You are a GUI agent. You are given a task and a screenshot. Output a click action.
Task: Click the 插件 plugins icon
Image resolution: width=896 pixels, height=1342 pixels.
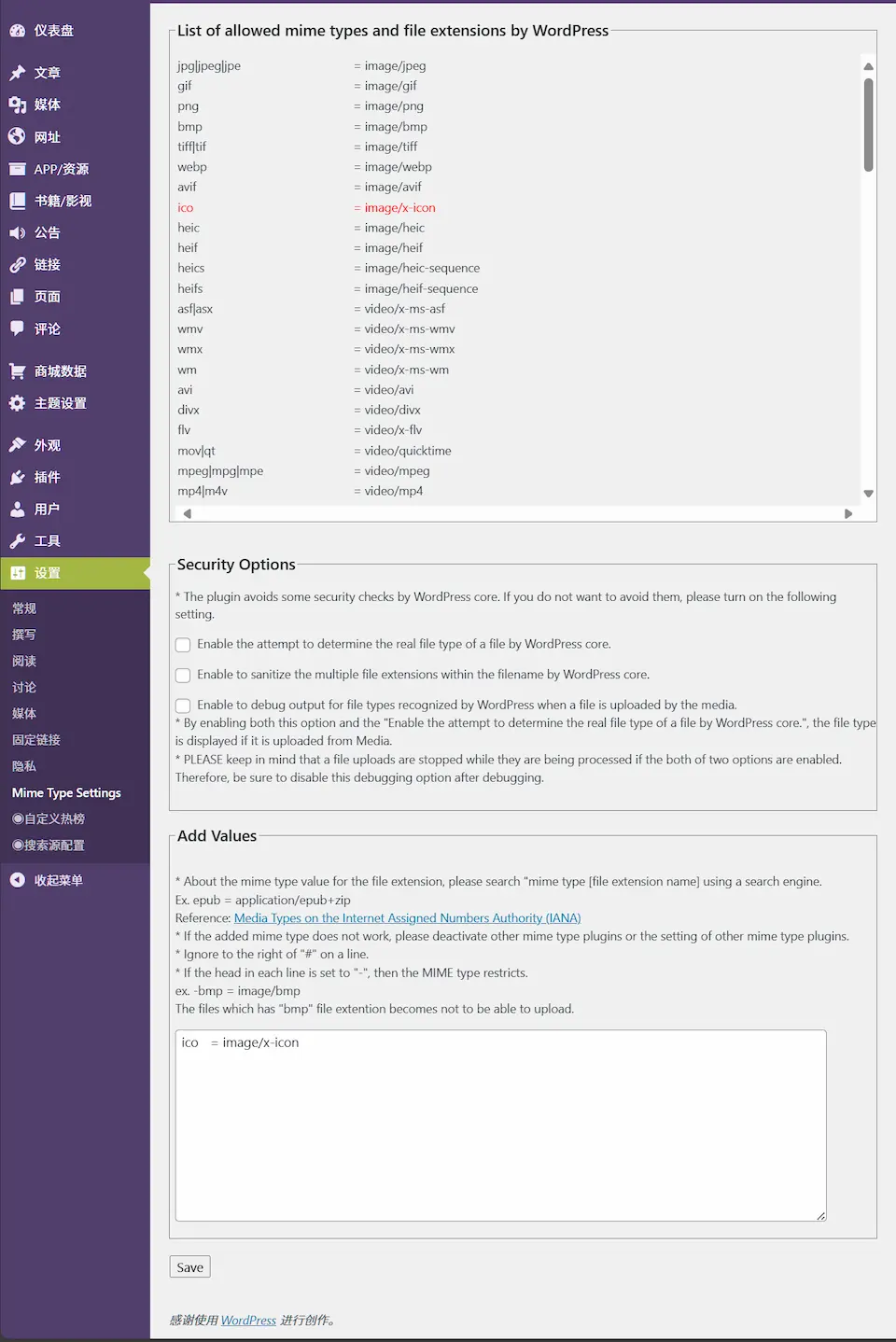[18, 477]
